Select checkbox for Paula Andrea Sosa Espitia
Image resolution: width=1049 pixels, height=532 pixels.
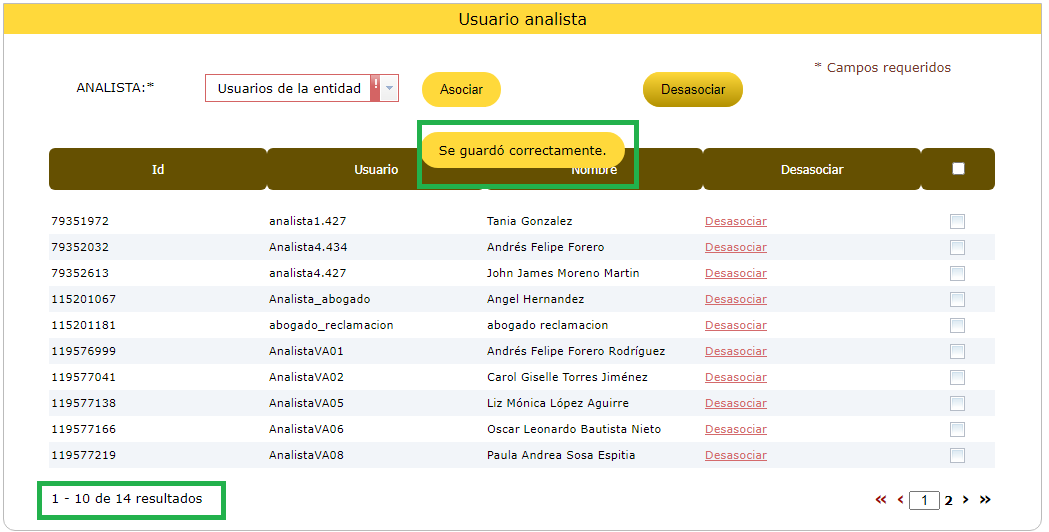(957, 455)
